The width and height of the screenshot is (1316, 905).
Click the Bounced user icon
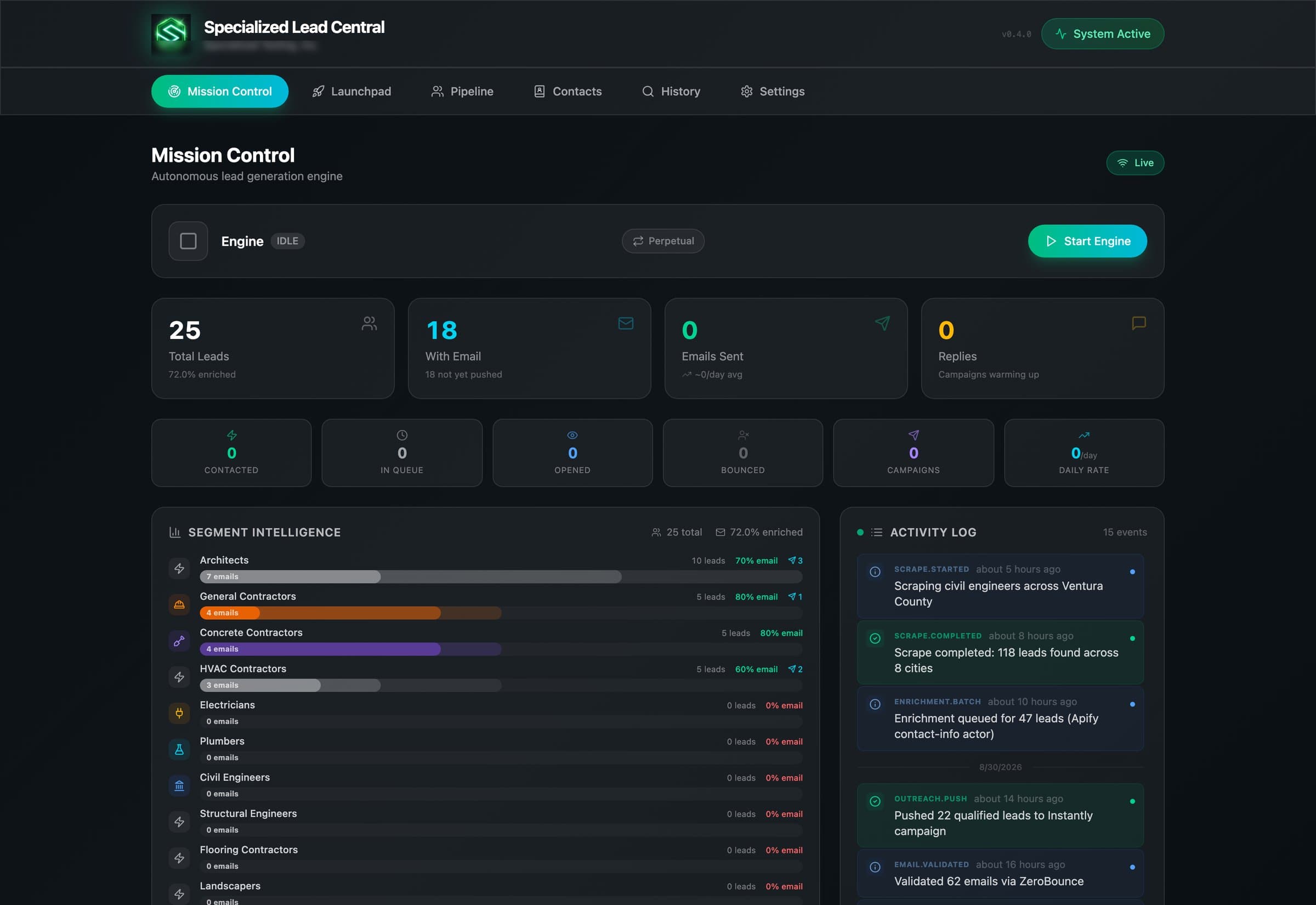(x=743, y=435)
